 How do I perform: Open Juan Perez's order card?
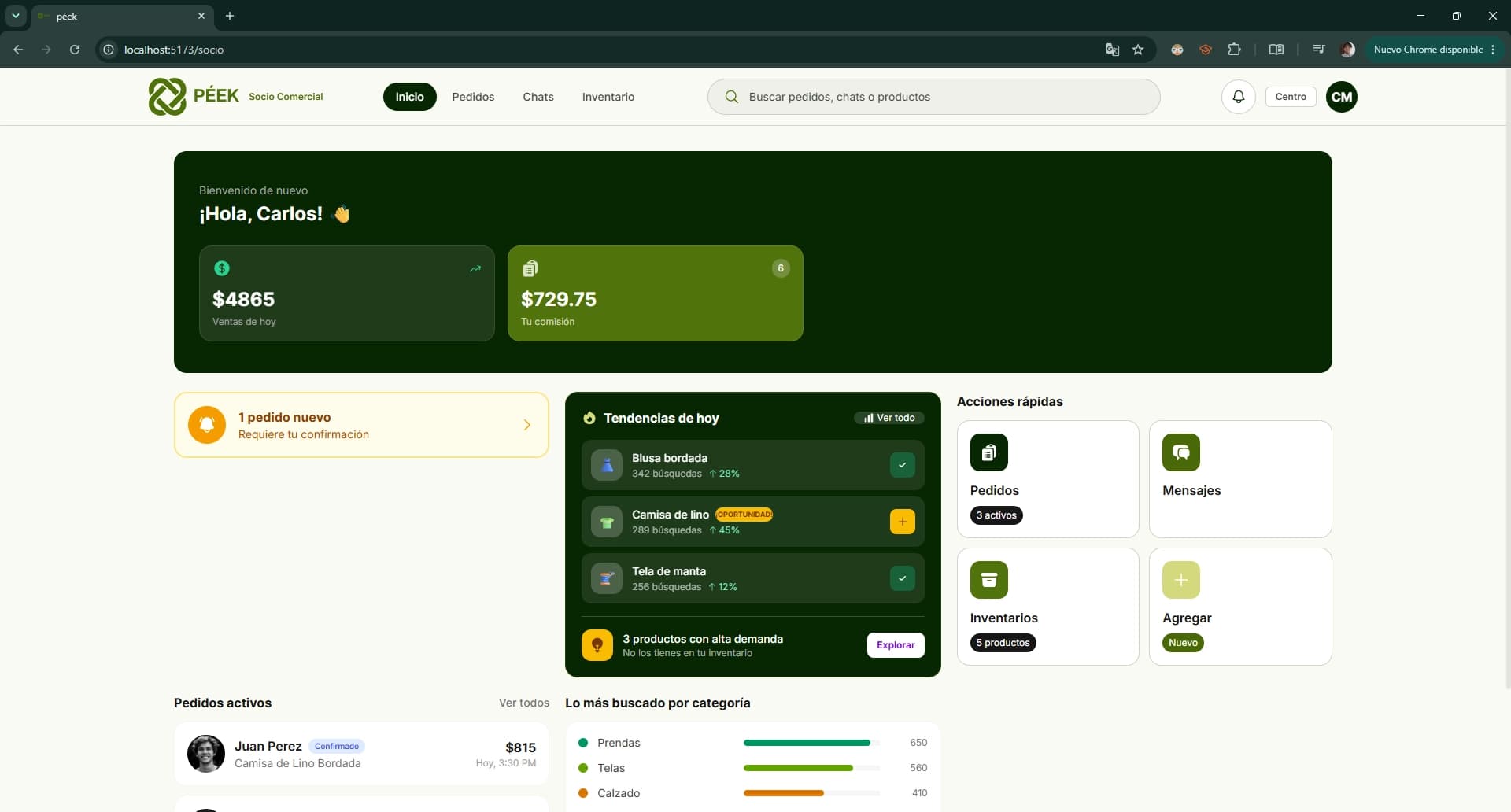click(x=361, y=754)
